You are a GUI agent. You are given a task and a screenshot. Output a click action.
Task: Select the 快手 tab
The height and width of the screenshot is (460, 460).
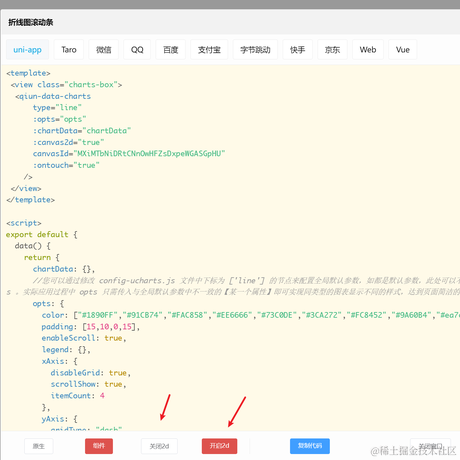297,50
